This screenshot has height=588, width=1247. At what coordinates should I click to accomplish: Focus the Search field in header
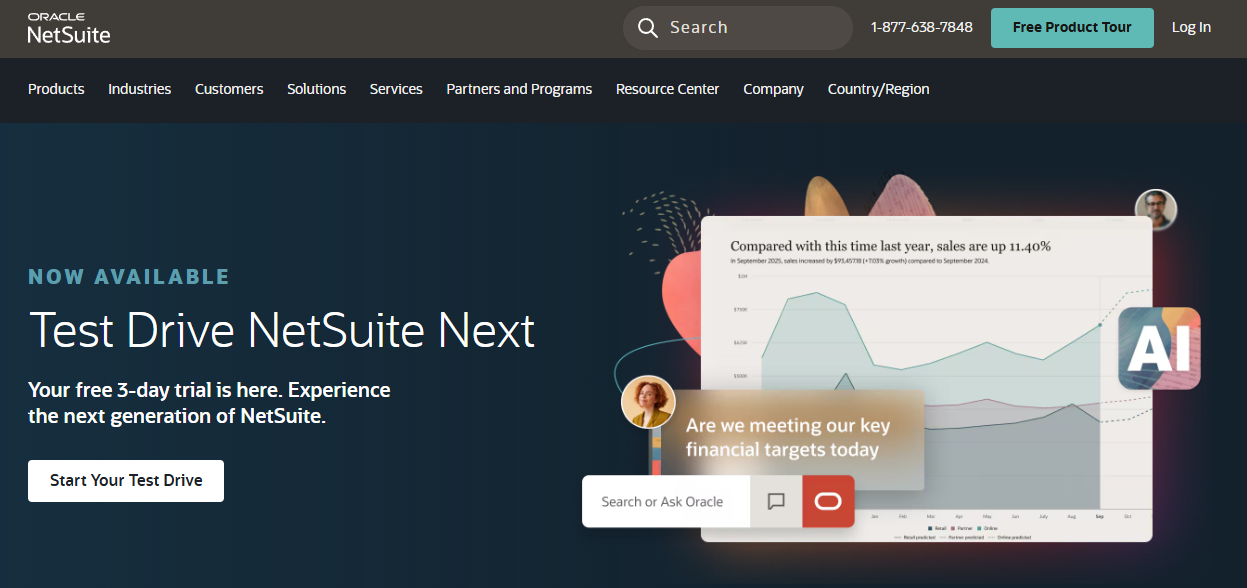point(737,28)
